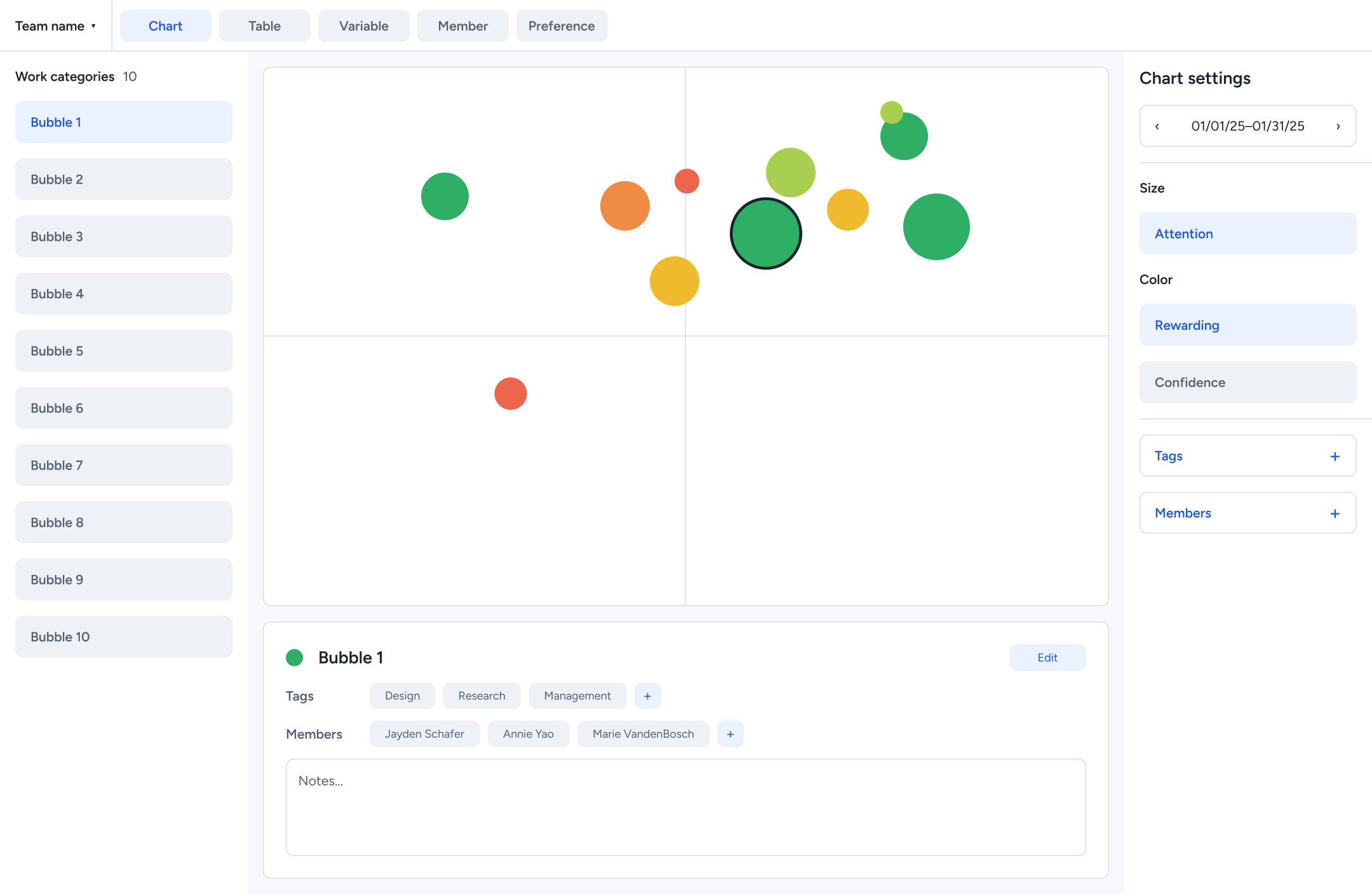
Task: Toggle Confidence as color variable
Action: [x=1248, y=383]
